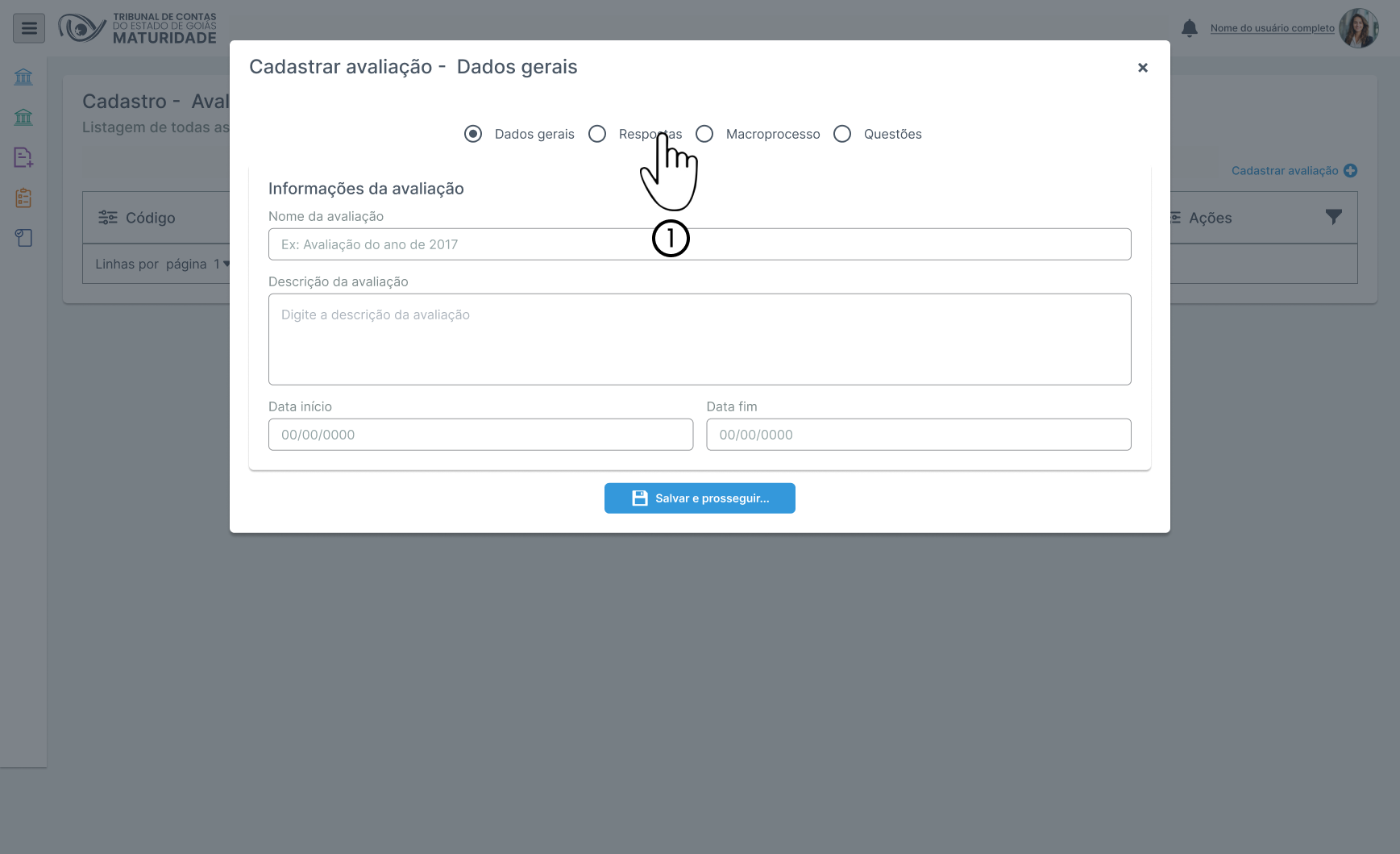Click the green institution icon in sidebar

[x=23, y=118]
